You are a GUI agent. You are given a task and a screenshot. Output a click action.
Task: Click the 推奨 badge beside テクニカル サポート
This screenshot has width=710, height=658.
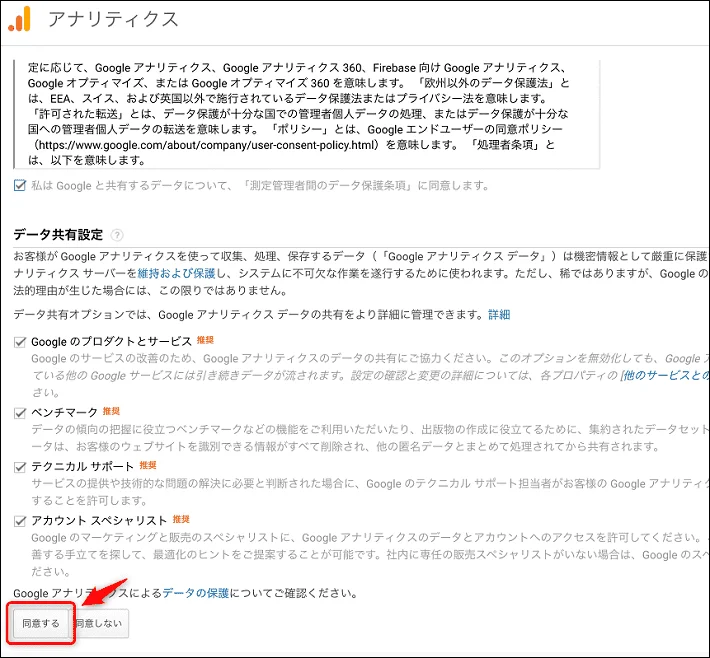[148, 466]
